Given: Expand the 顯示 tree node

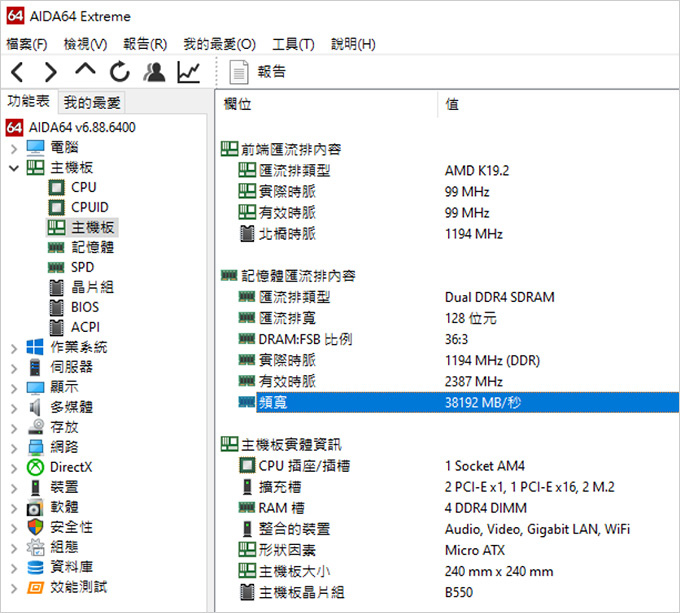Looking at the screenshot, I should (14, 388).
